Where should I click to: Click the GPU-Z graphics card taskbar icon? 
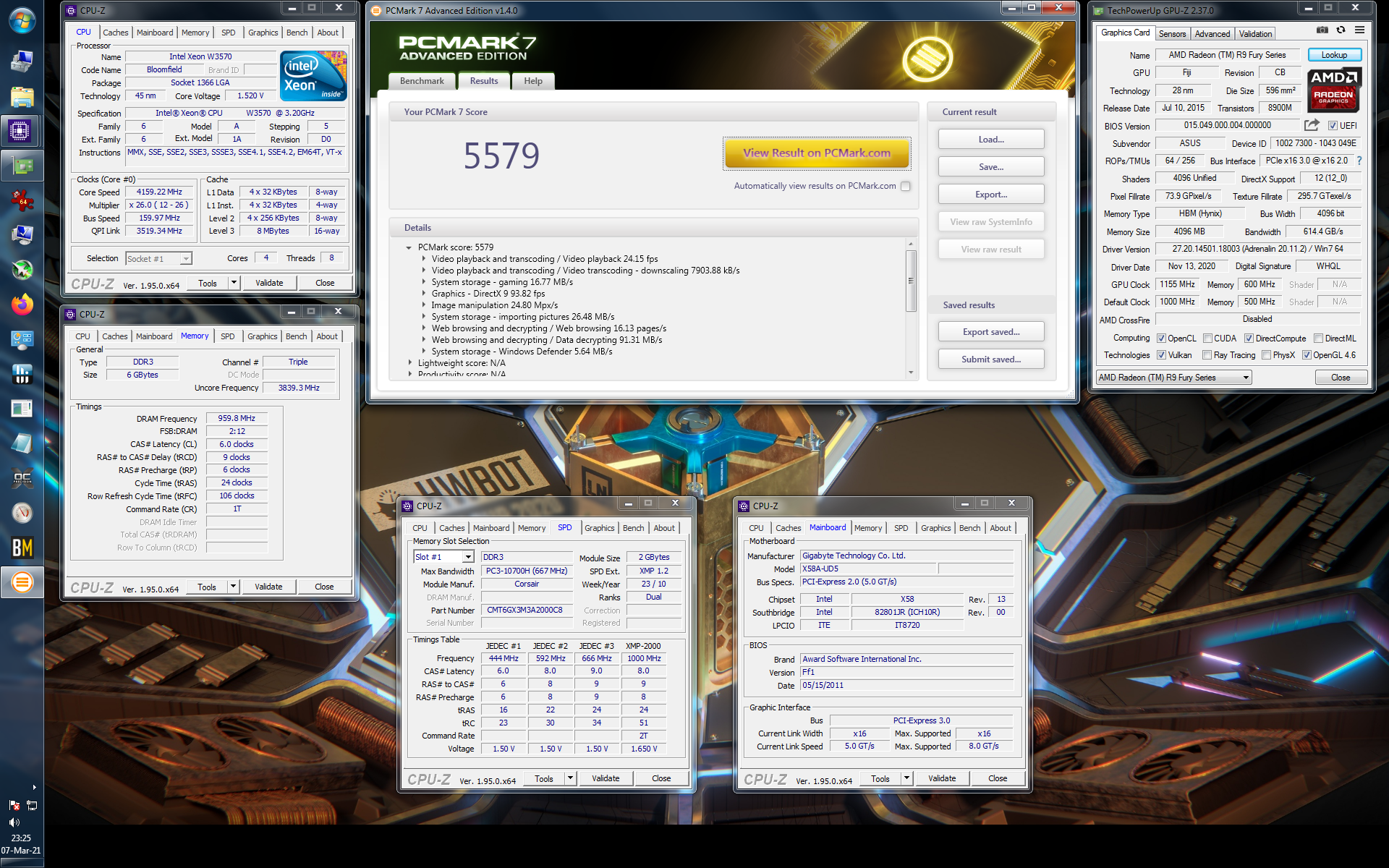[x=22, y=166]
